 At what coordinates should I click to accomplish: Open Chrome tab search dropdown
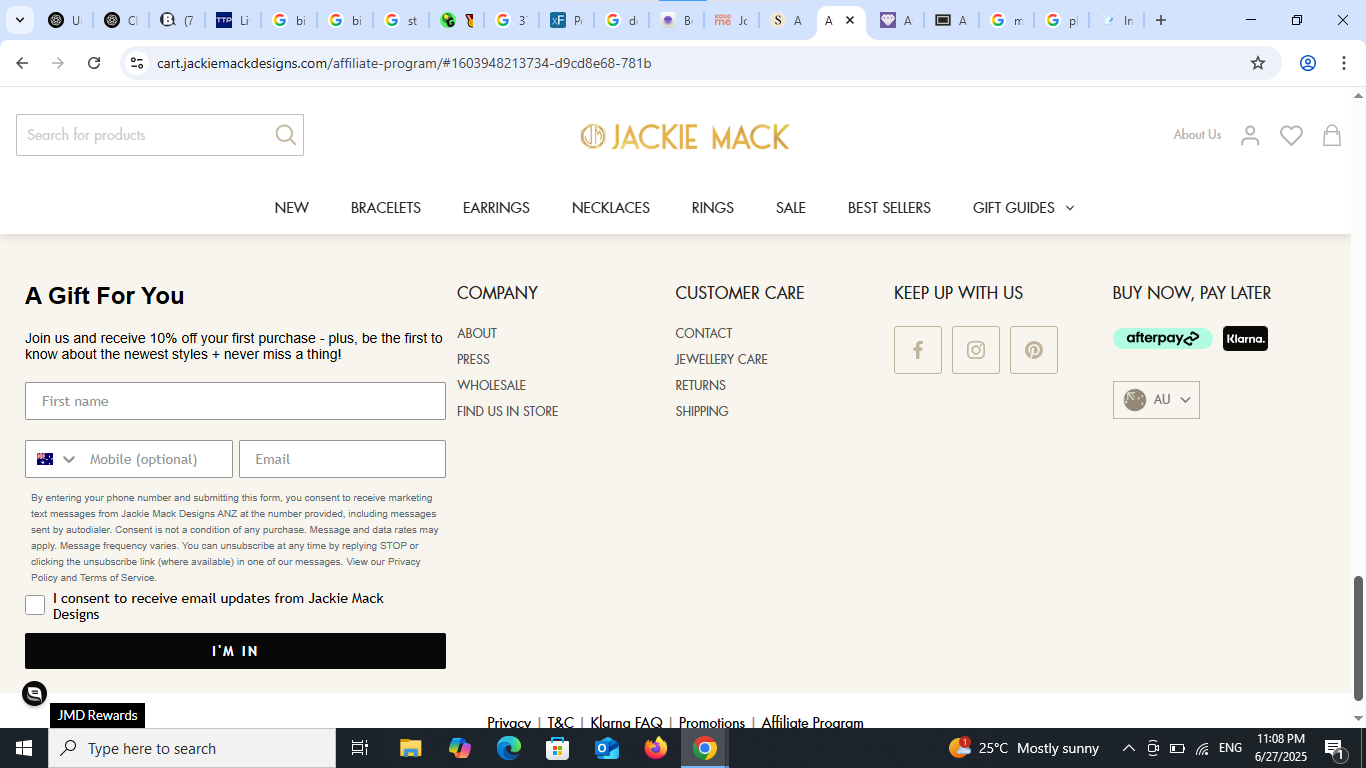(20, 20)
